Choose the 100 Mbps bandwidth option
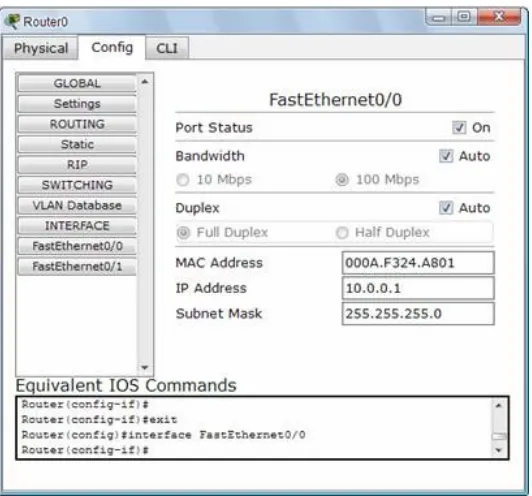 click(x=342, y=180)
